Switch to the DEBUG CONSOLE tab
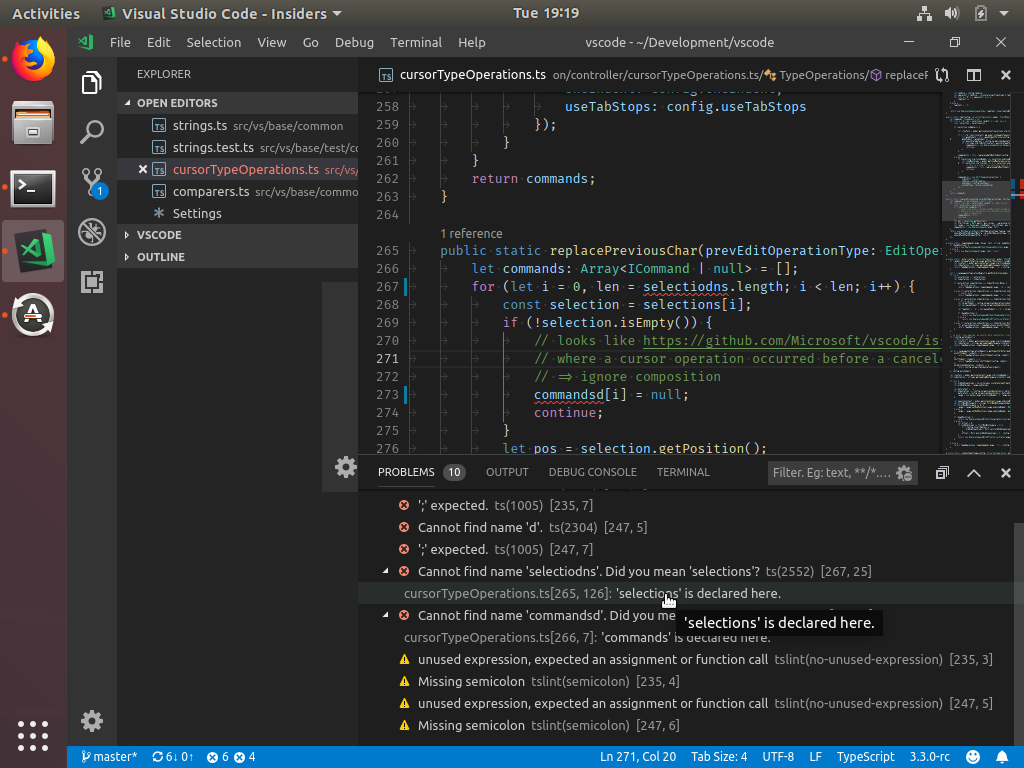This screenshot has width=1024, height=768. pos(592,472)
